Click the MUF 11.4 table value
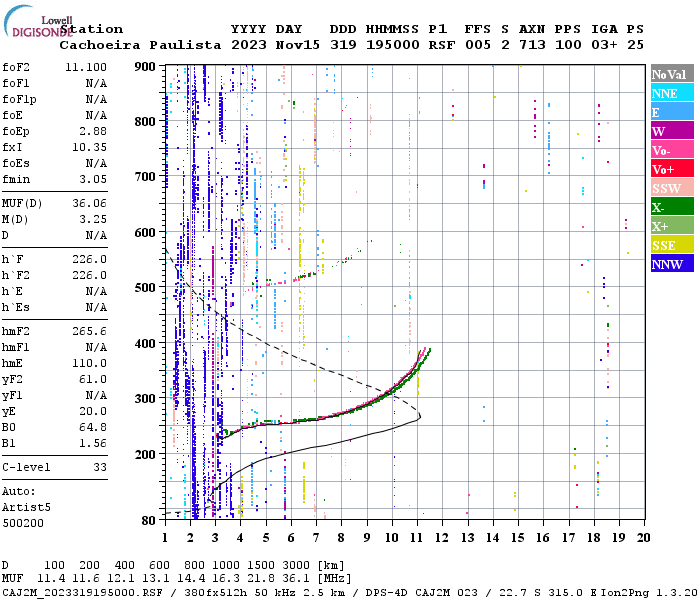 point(51,579)
